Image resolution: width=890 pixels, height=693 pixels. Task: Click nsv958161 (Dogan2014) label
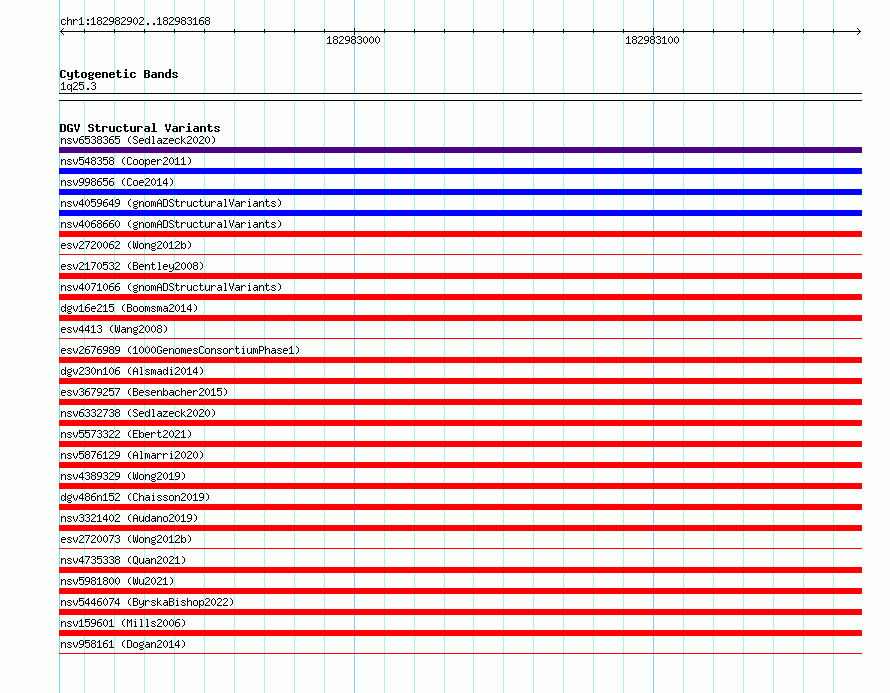coord(123,644)
